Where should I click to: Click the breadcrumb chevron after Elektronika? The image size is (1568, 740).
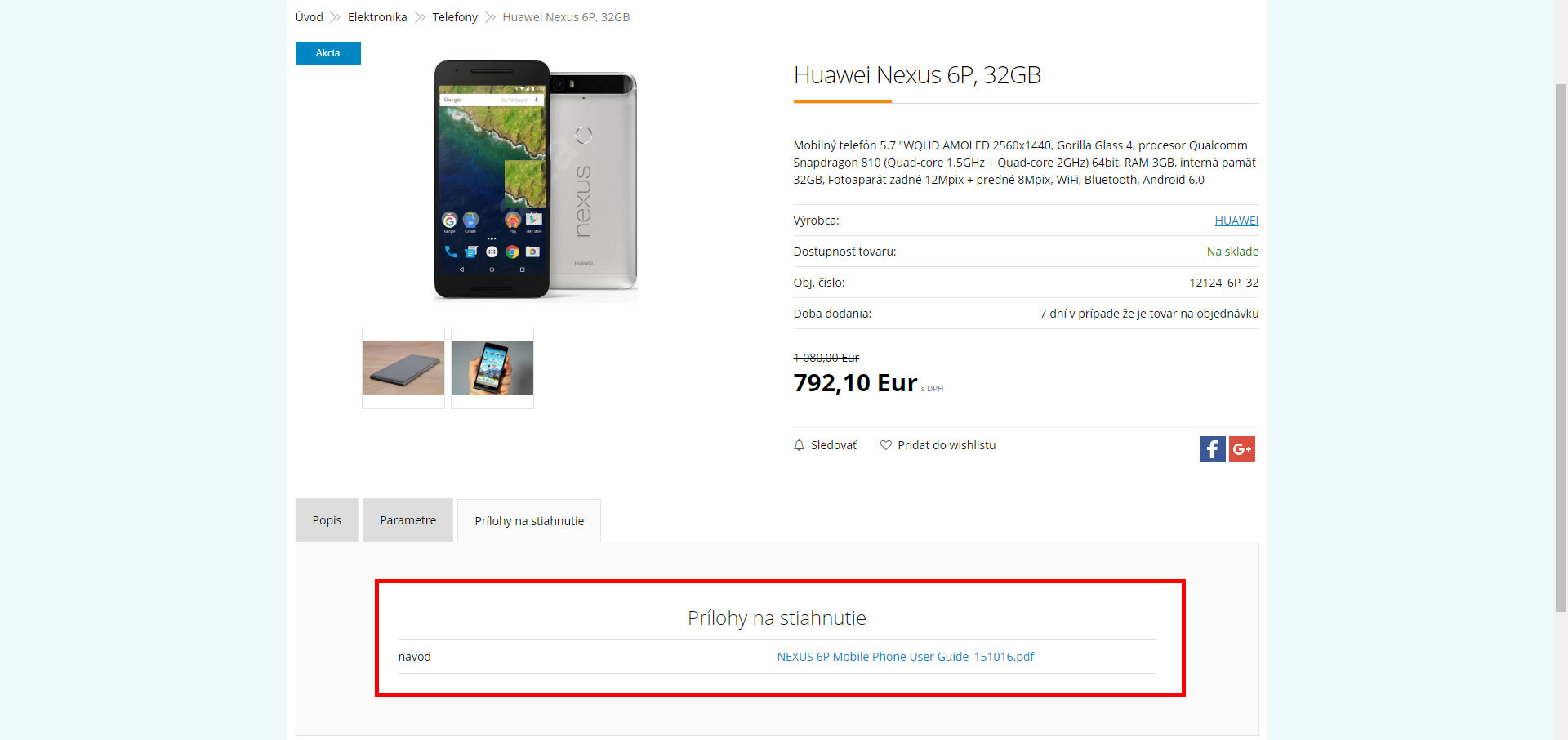(x=420, y=17)
